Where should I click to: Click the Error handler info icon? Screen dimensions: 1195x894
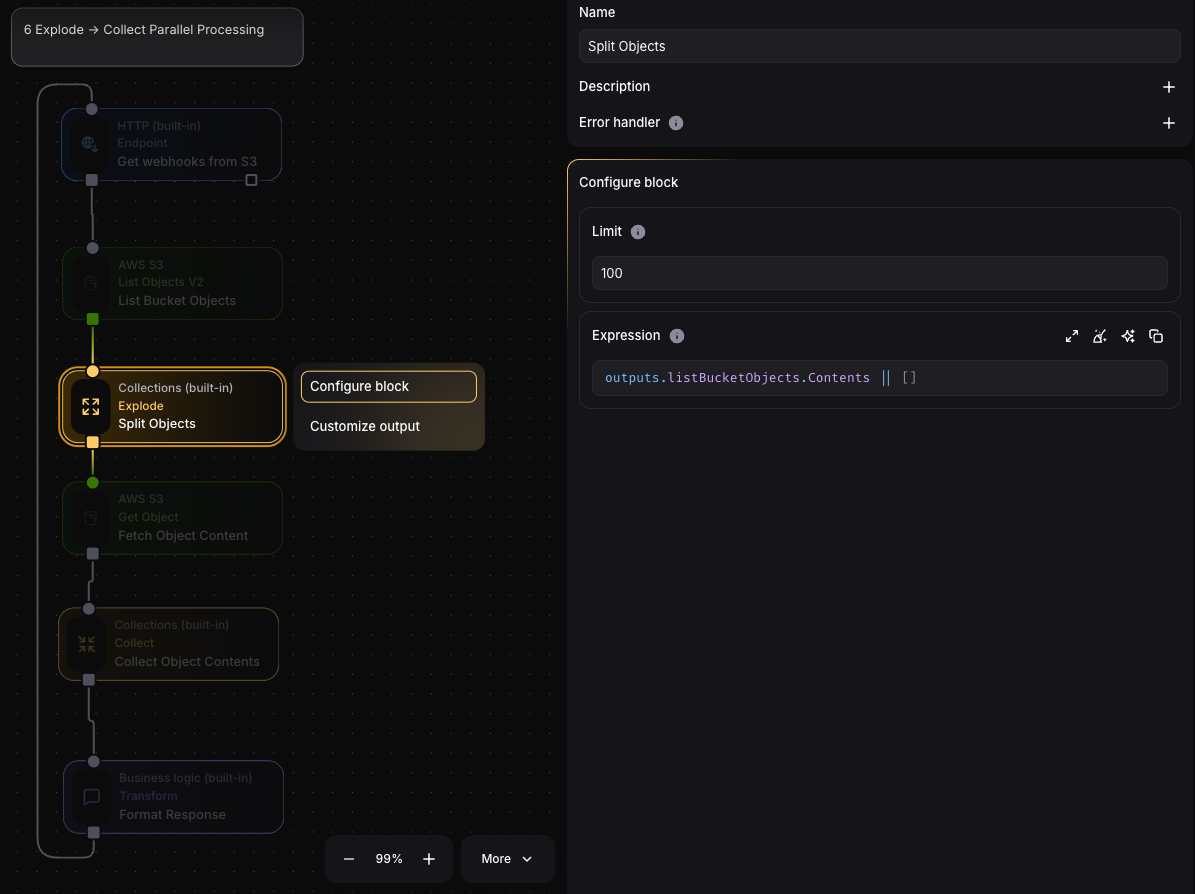pyautogui.click(x=676, y=123)
